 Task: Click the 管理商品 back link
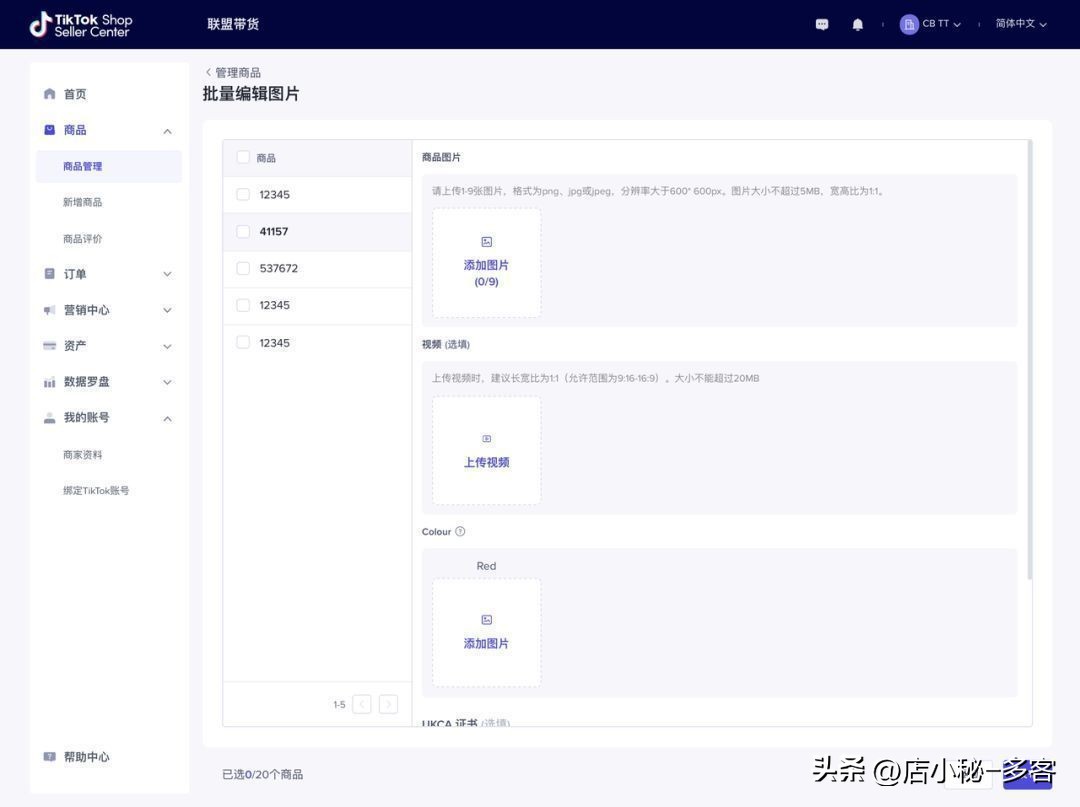pos(235,70)
